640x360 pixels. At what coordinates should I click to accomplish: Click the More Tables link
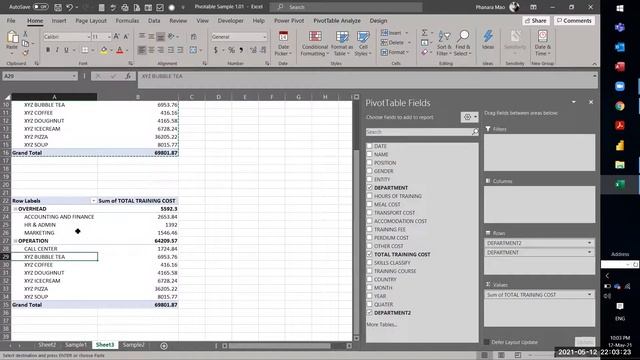point(381,324)
